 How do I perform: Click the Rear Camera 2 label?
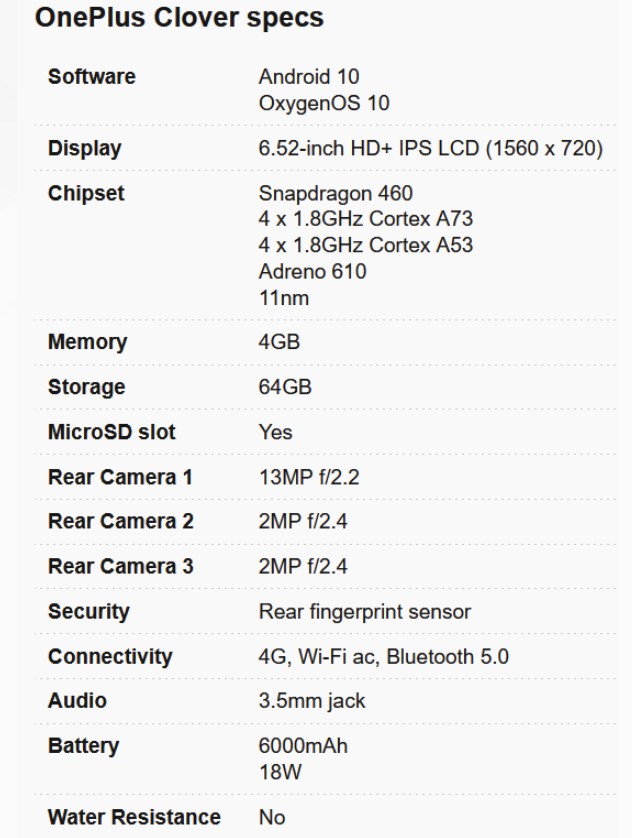tap(120, 522)
